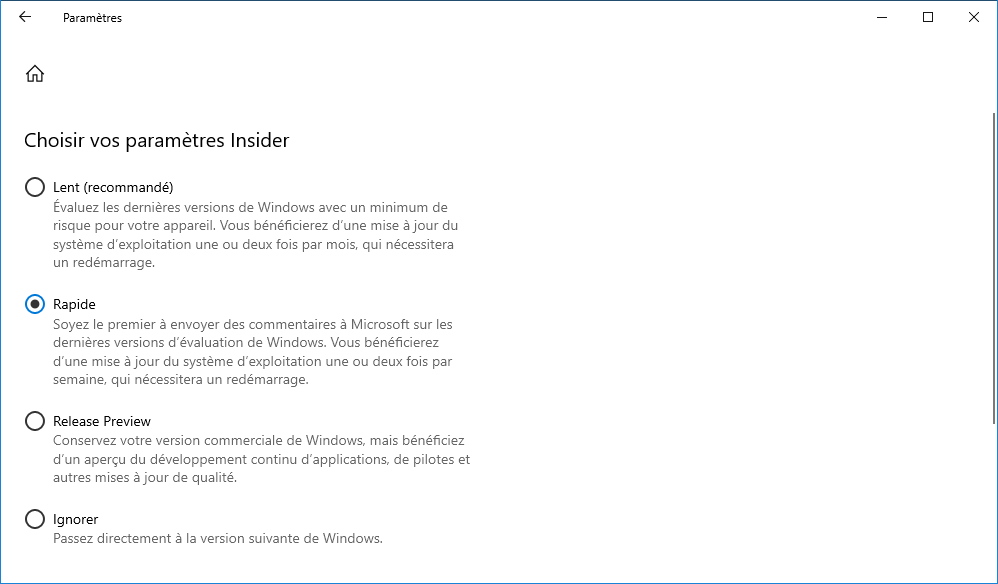Click the description starting 'Conservez votre version commerciale'

(262, 459)
